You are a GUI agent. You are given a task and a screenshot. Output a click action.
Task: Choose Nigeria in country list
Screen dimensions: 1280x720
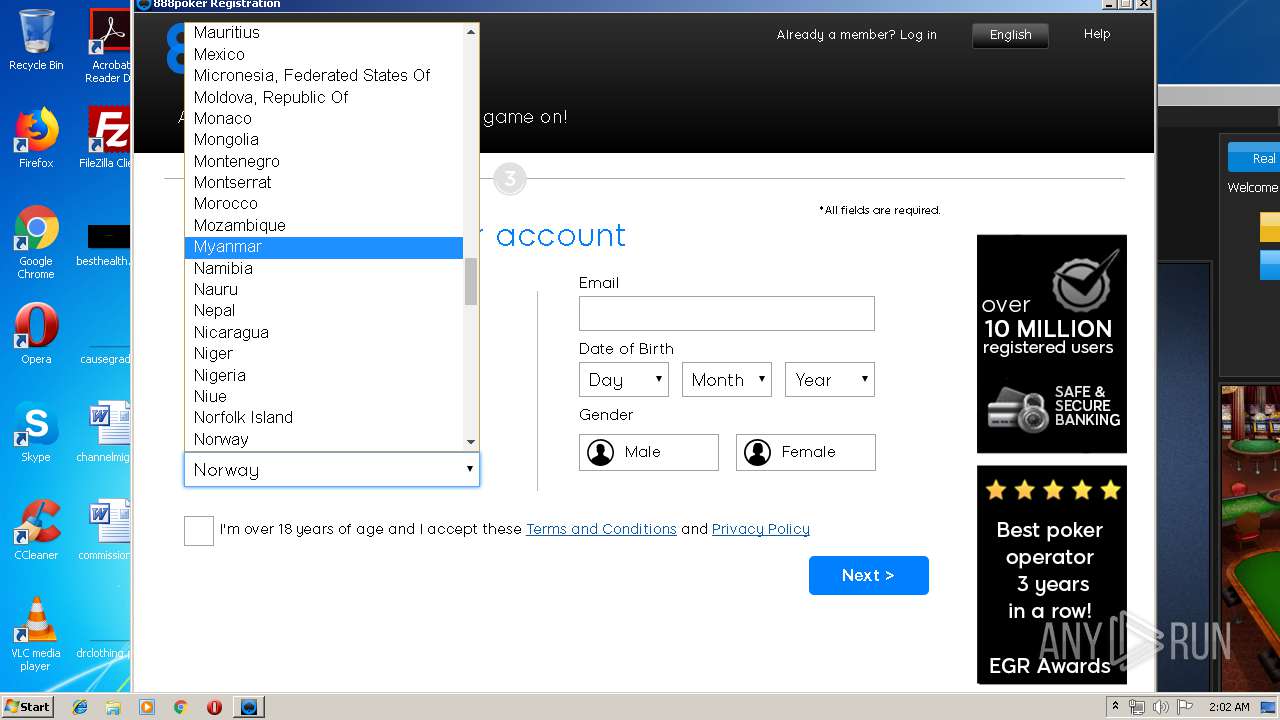pos(324,375)
